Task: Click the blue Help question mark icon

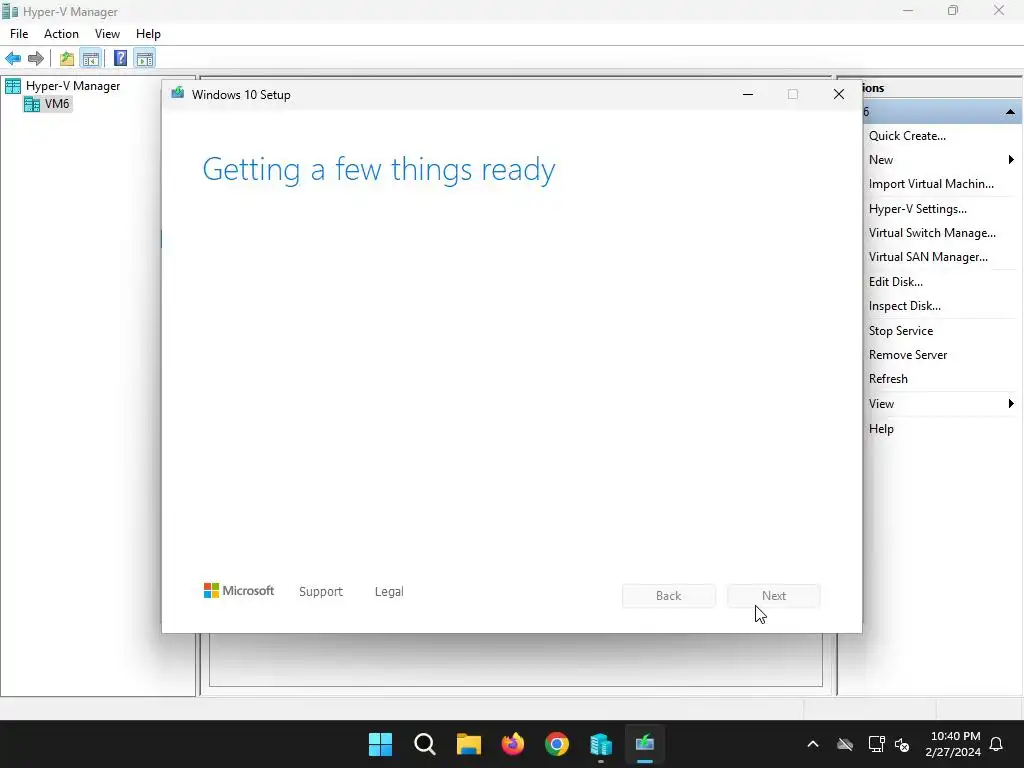Action: 120,59
